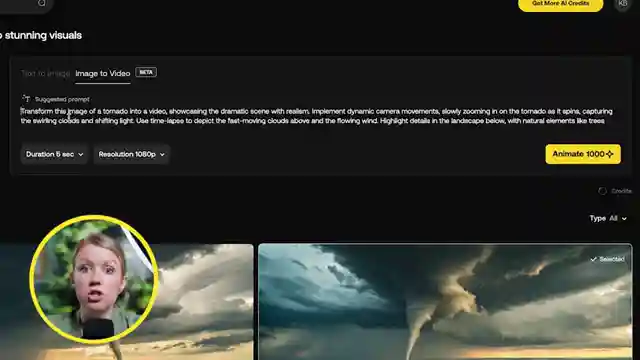Select the left storm cloud thumbnail
The height and width of the screenshot is (360, 640).
[x=127, y=302]
